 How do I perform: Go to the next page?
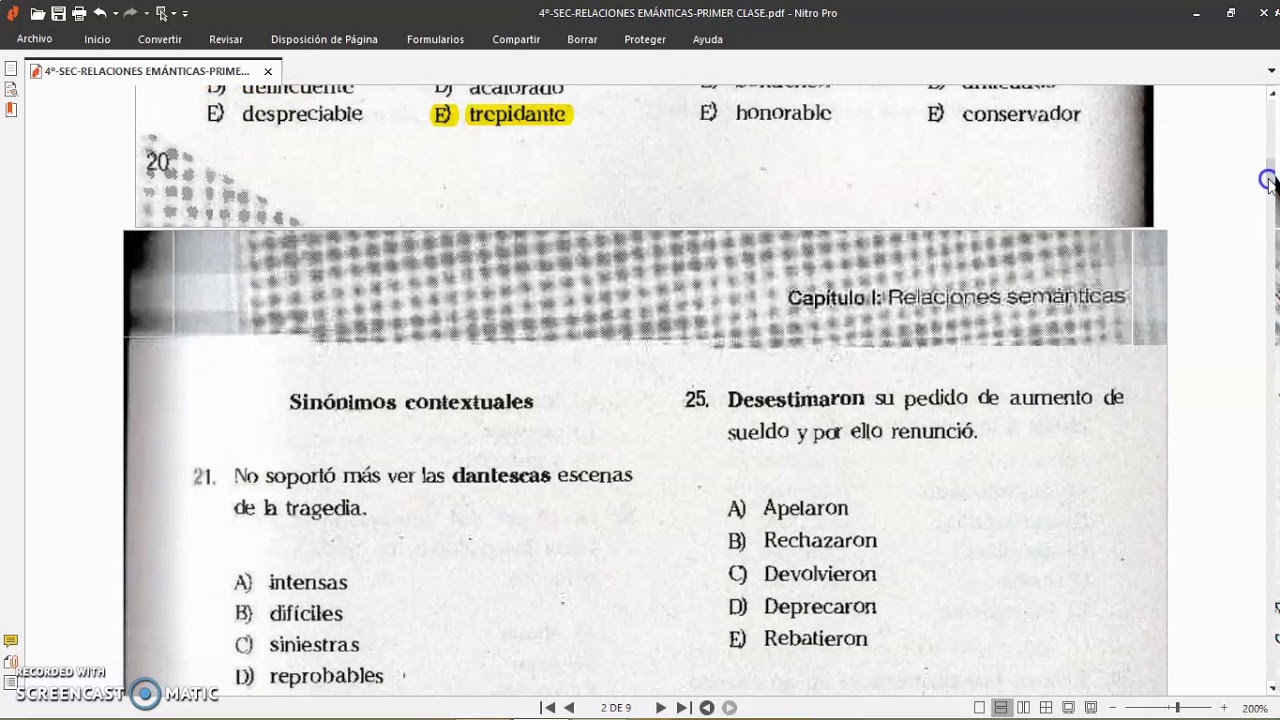point(660,707)
